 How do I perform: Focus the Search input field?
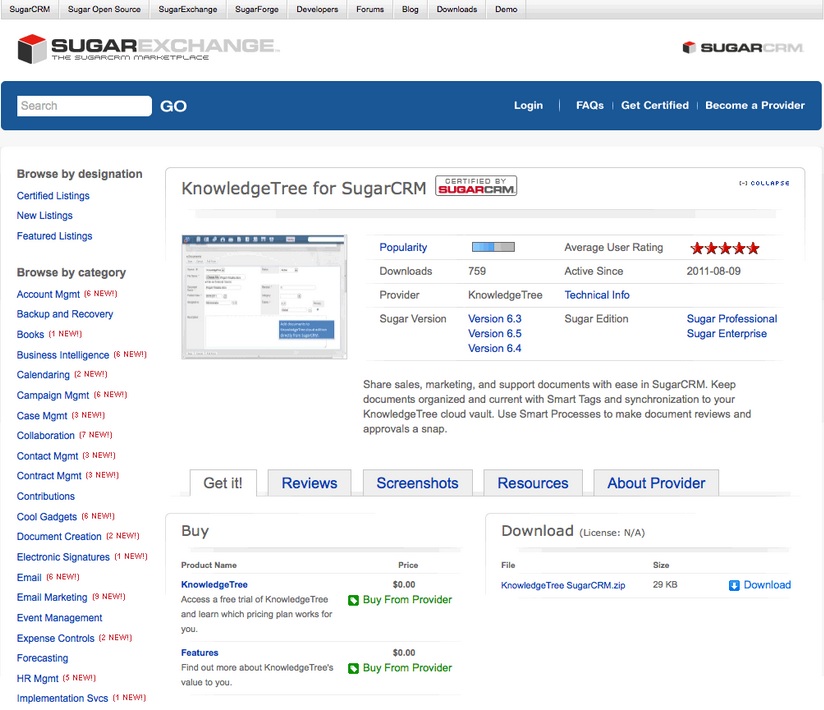tap(84, 106)
